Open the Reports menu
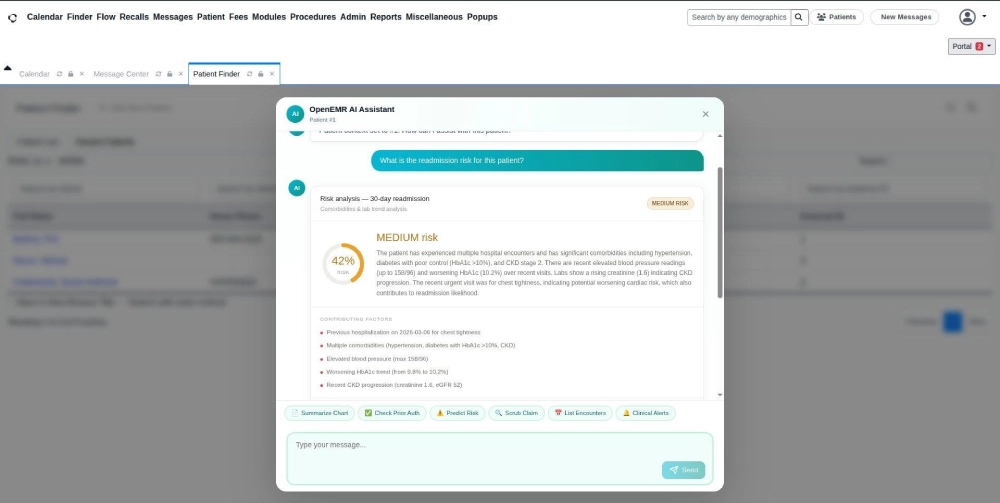Screen dimensions: 1000x503 (x=385, y=17)
